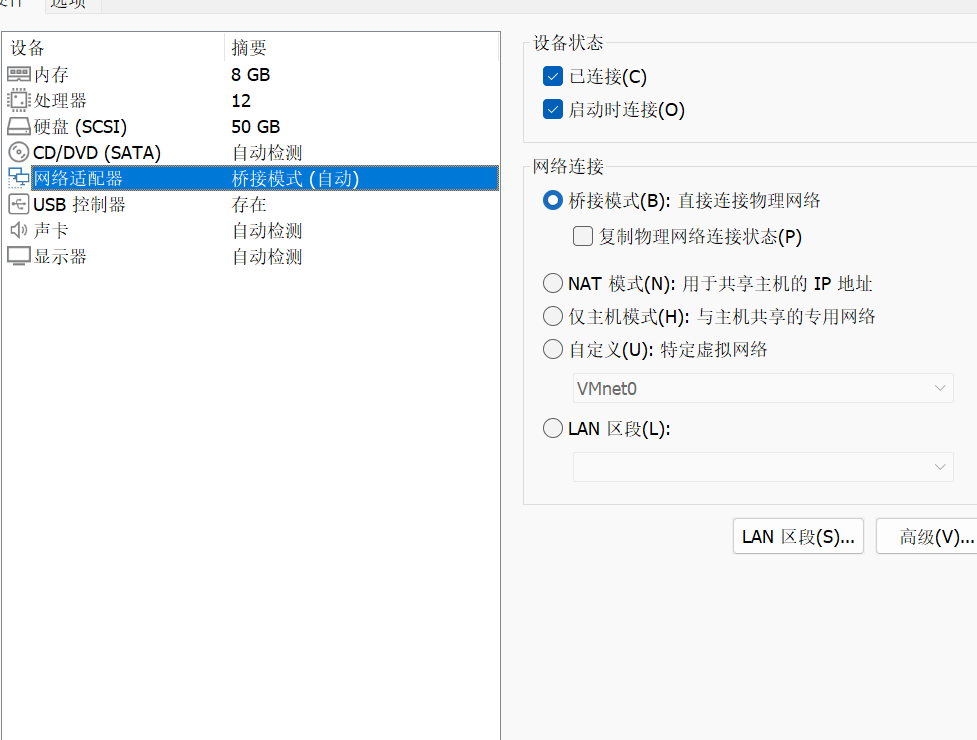
Task: Click the 存在 USB summary value
Action: click(249, 204)
